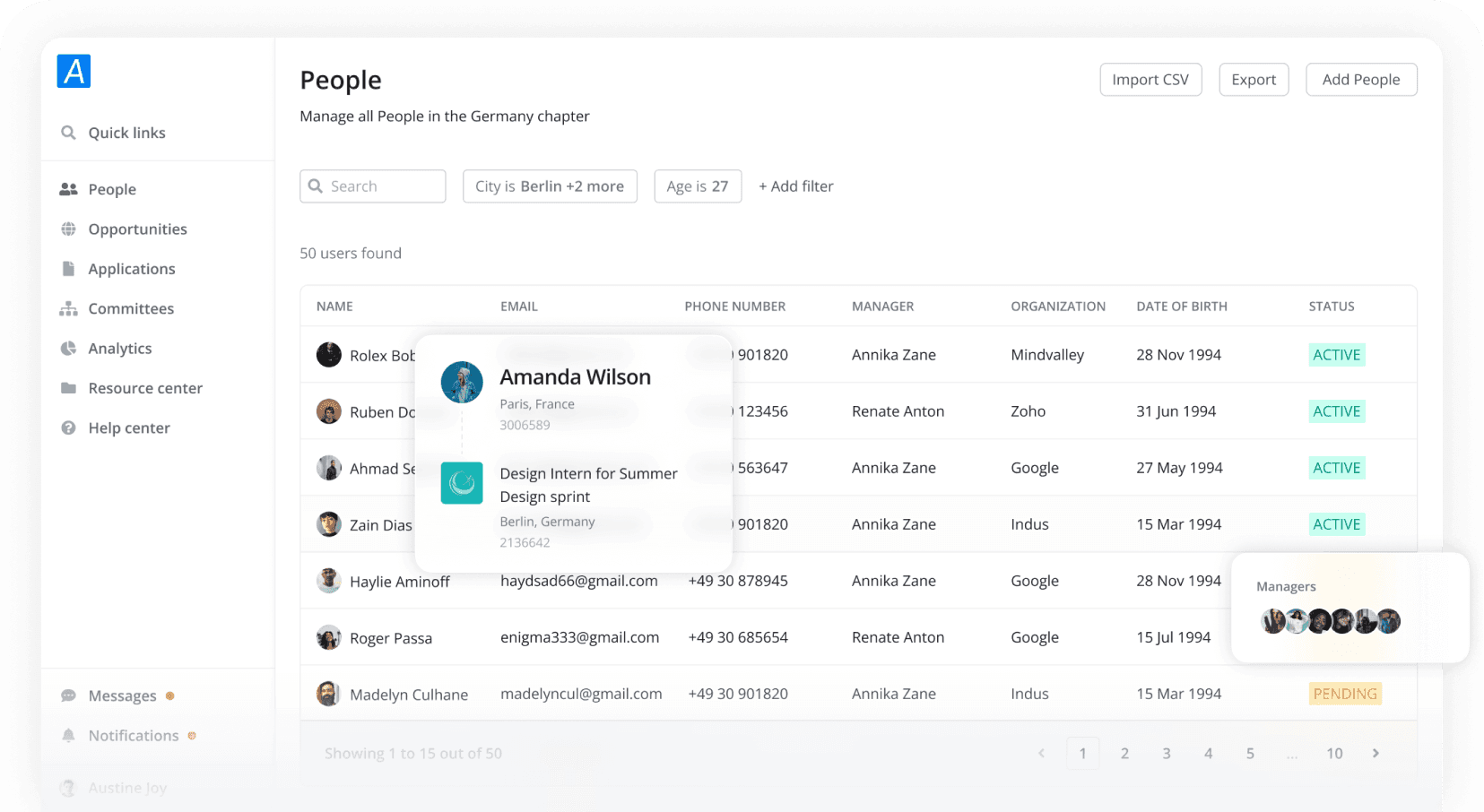The height and width of the screenshot is (812, 1484).
Task: Click the Applications document icon
Action: [x=68, y=268]
